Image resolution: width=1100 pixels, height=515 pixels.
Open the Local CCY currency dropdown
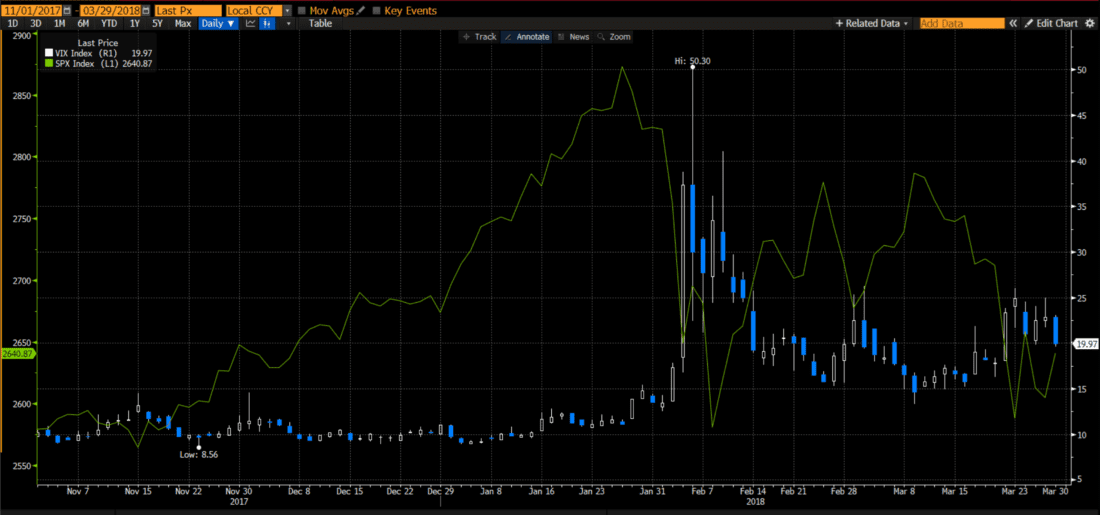point(287,11)
